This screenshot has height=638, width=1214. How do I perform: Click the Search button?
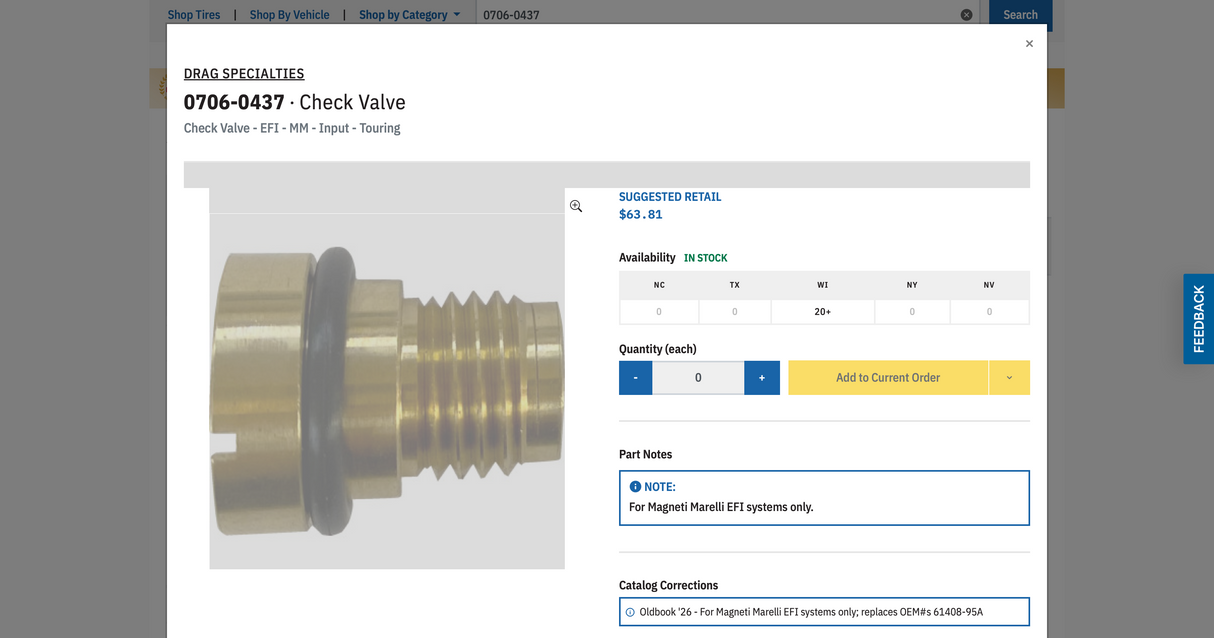click(1020, 15)
